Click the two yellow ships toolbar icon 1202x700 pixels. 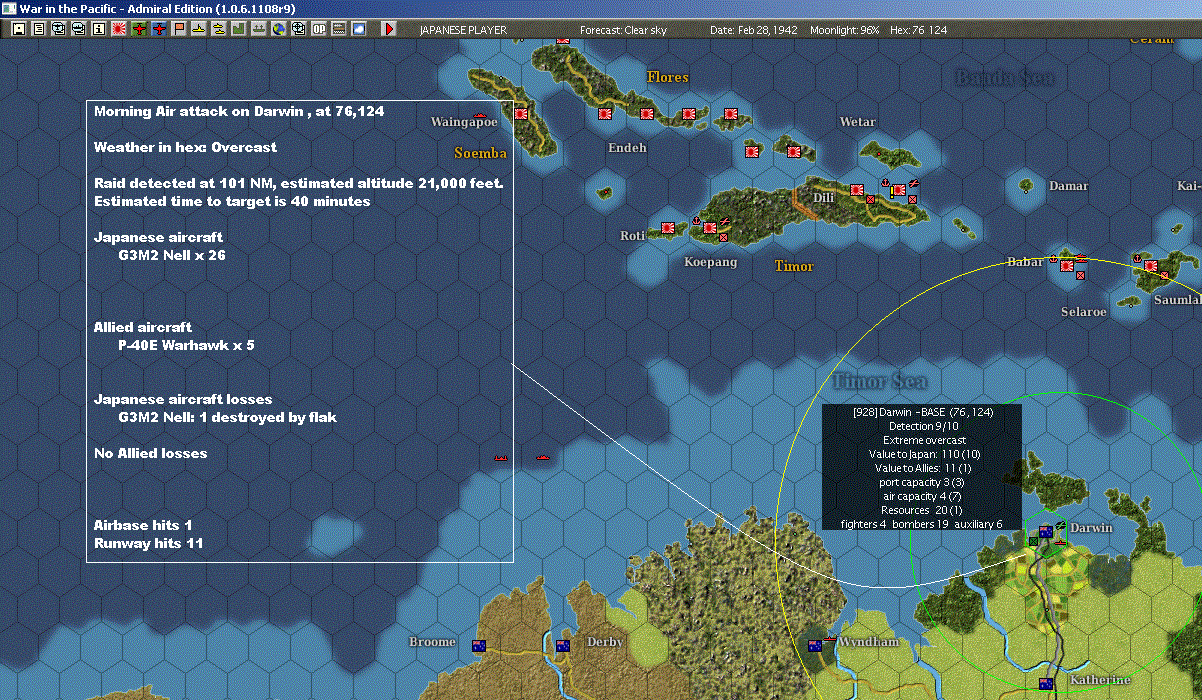219,29
